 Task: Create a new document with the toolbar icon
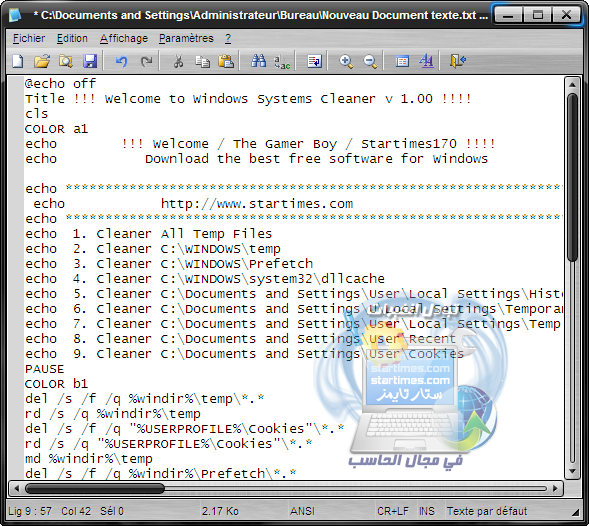coord(18,61)
